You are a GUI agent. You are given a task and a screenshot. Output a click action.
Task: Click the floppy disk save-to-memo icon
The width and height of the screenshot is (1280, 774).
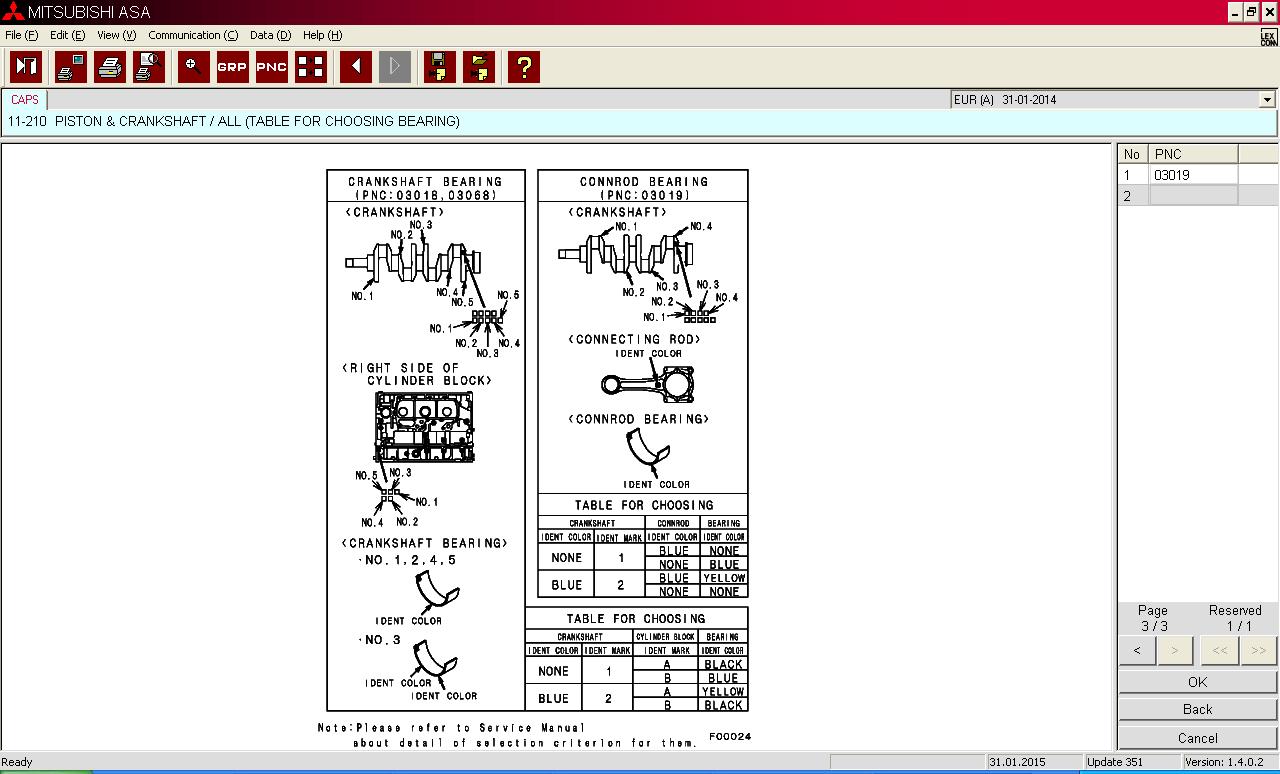(x=438, y=67)
